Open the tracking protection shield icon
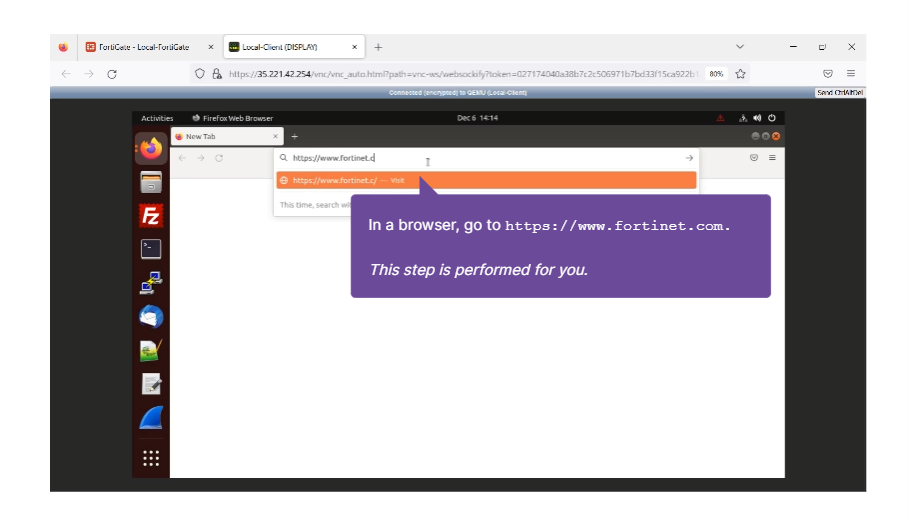This screenshot has width=908, height=525. [200, 74]
